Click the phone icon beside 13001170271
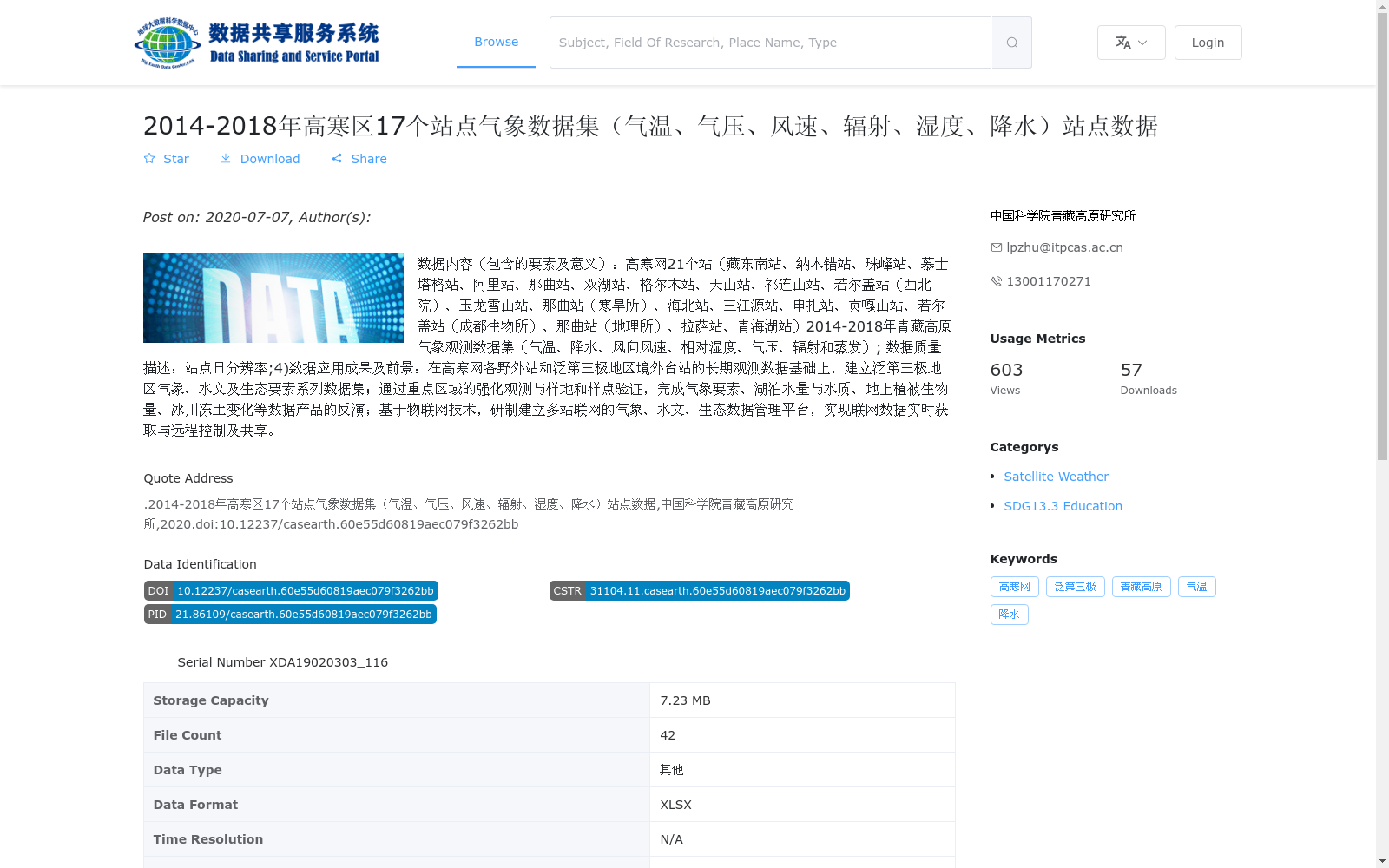 pos(996,281)
